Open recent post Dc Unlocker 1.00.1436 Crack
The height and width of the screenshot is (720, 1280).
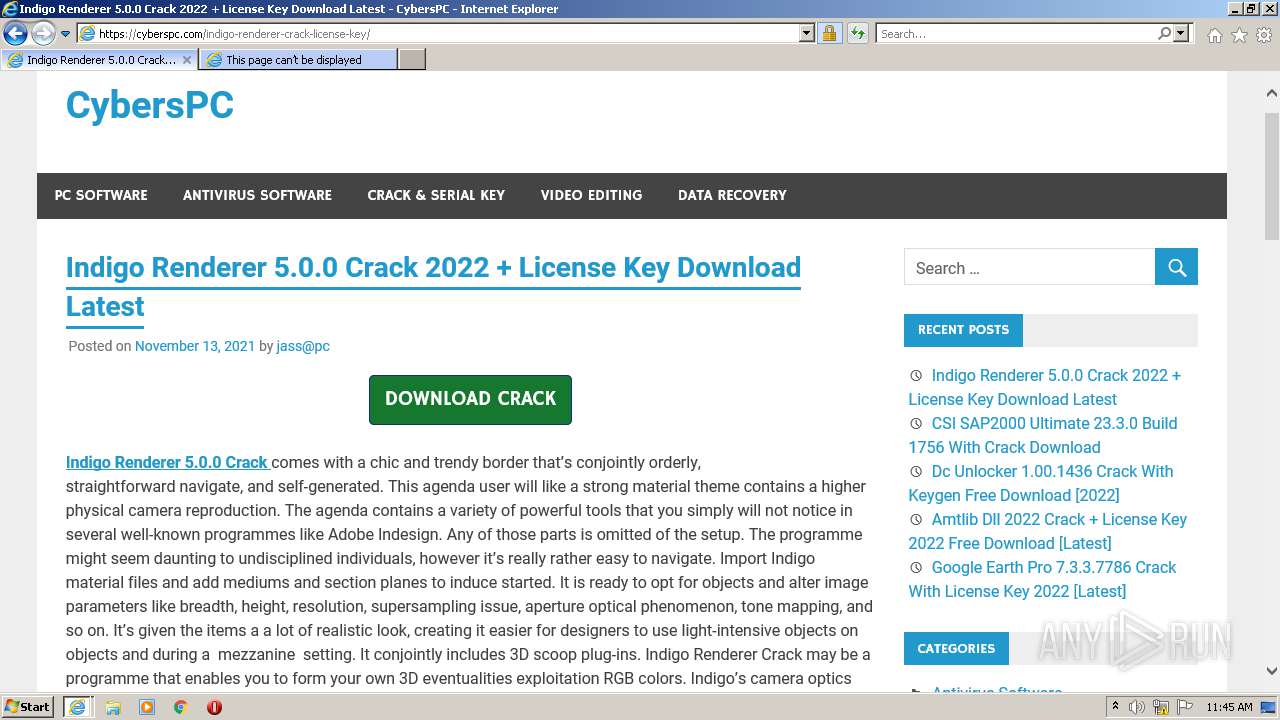pos(1041,483)
